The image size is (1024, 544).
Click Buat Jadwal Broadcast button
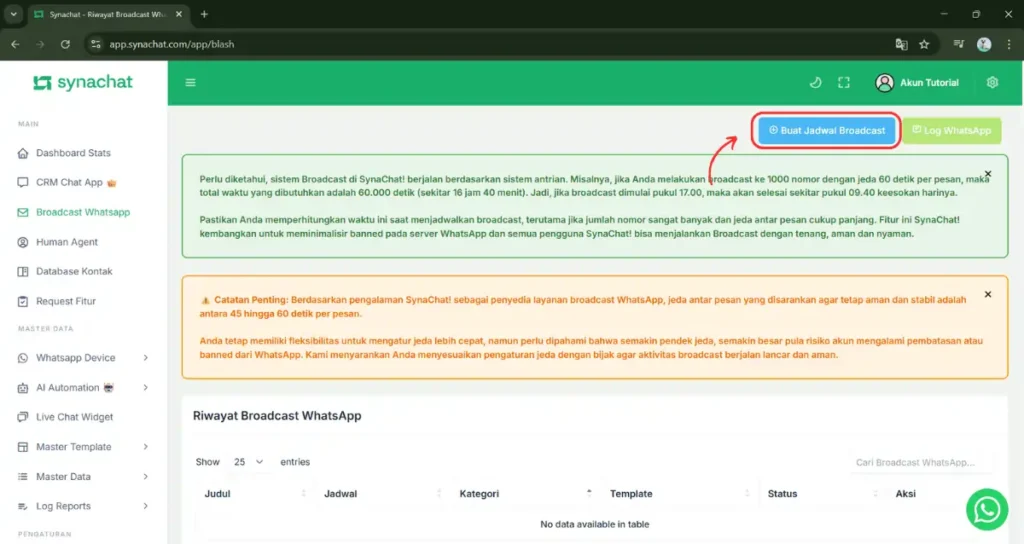click(x=826, y=131)
